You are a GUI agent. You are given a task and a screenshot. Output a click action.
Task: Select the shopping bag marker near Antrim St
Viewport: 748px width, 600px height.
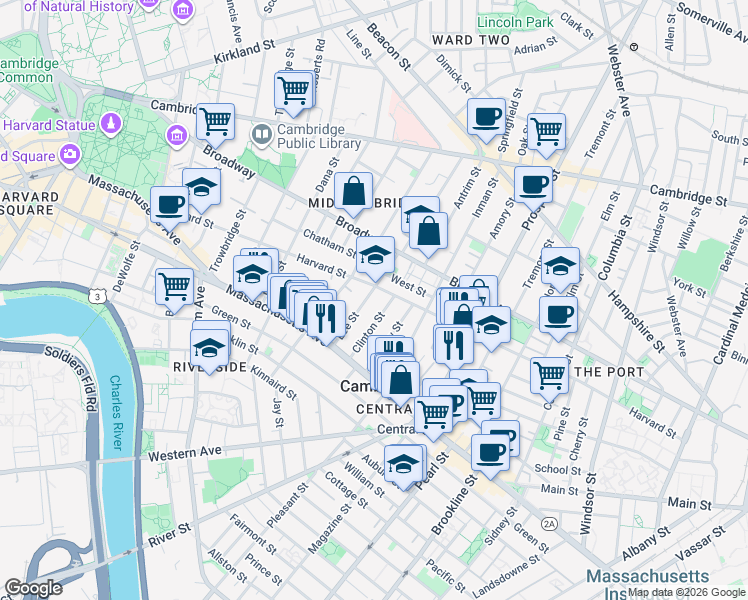428,232
